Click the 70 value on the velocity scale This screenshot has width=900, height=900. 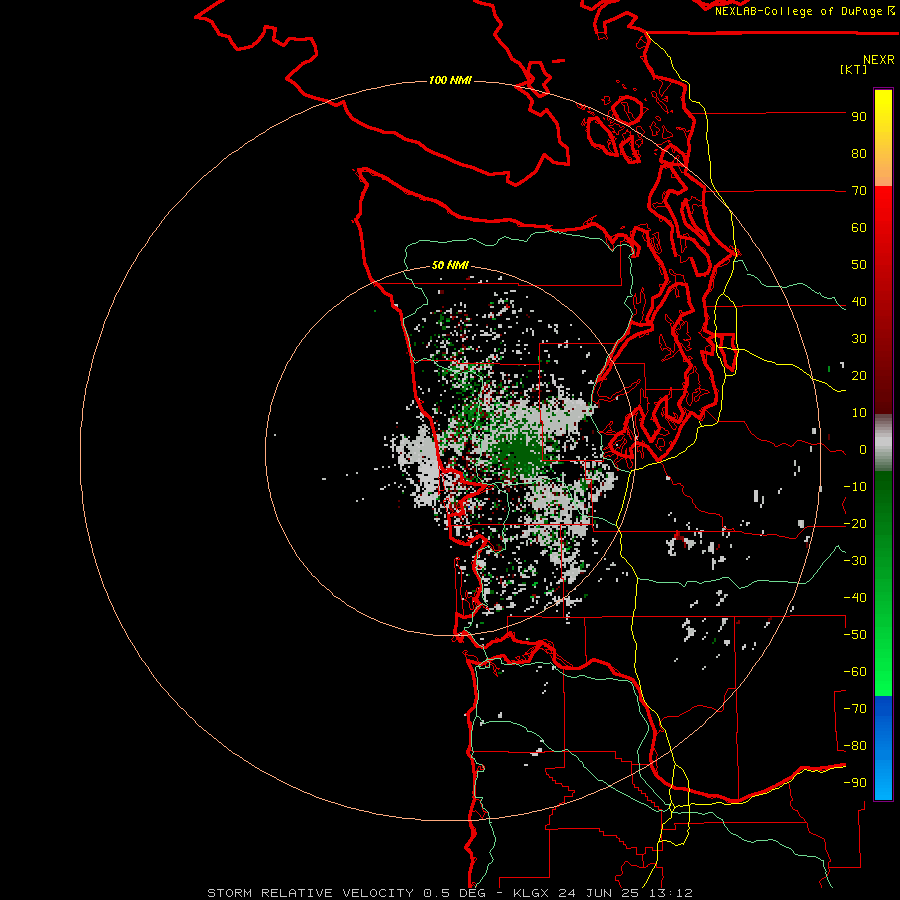859,191
